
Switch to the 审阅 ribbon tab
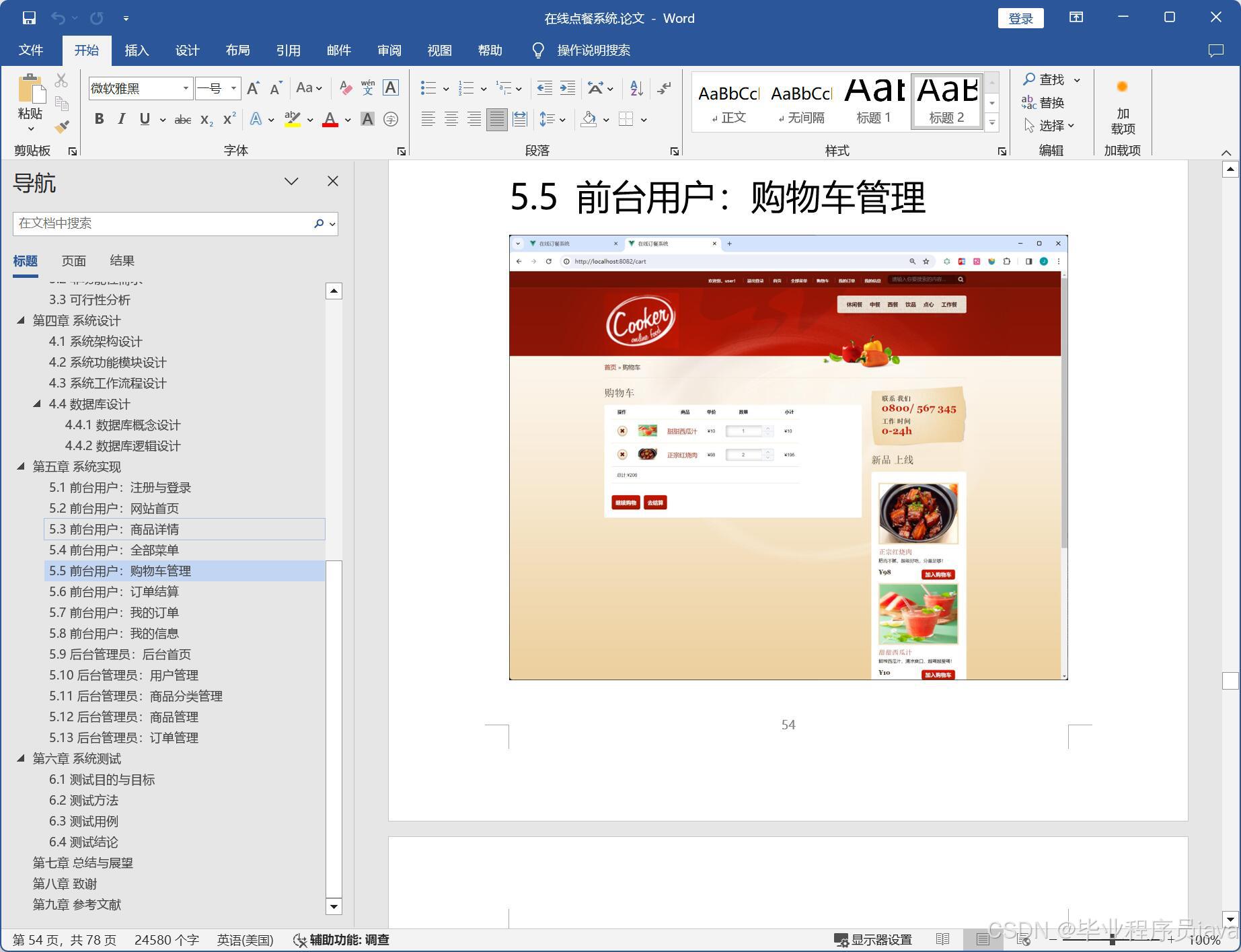(x=389, y=50)
